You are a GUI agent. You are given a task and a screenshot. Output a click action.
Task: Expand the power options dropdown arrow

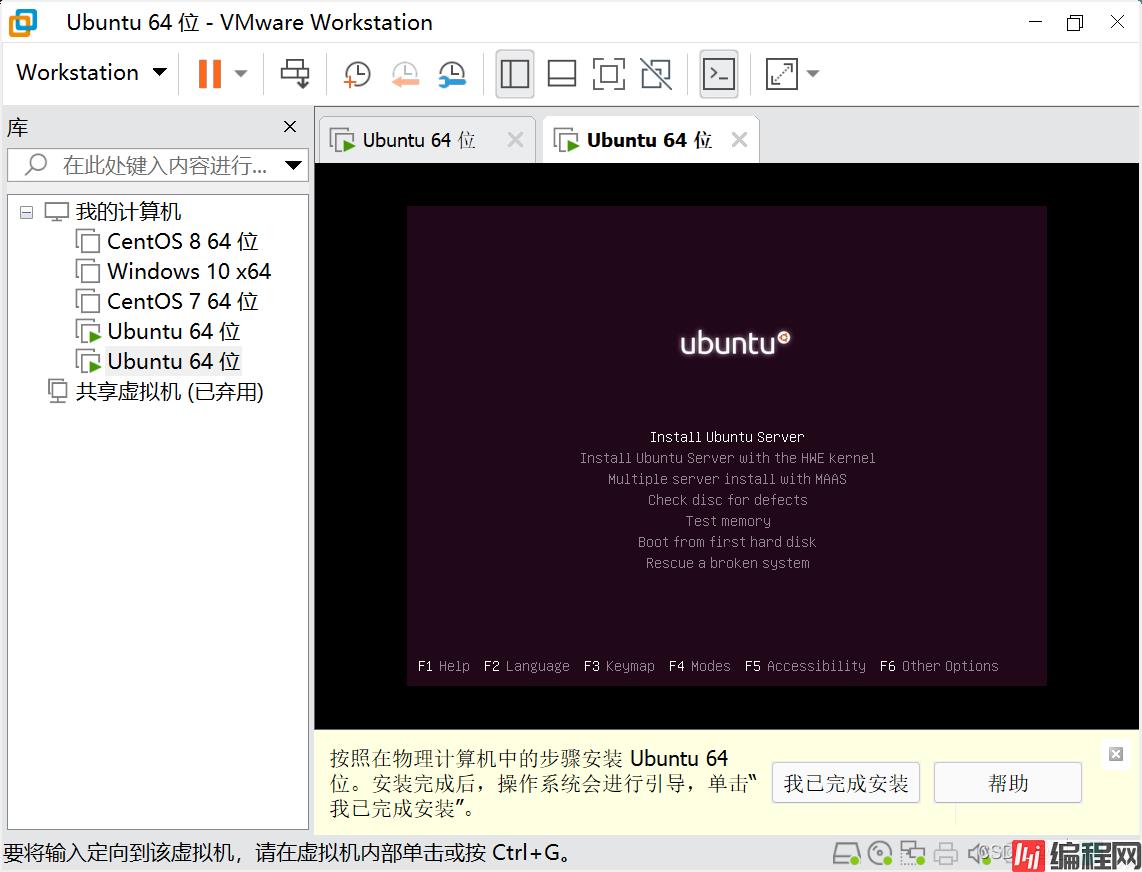coord(241,73)
